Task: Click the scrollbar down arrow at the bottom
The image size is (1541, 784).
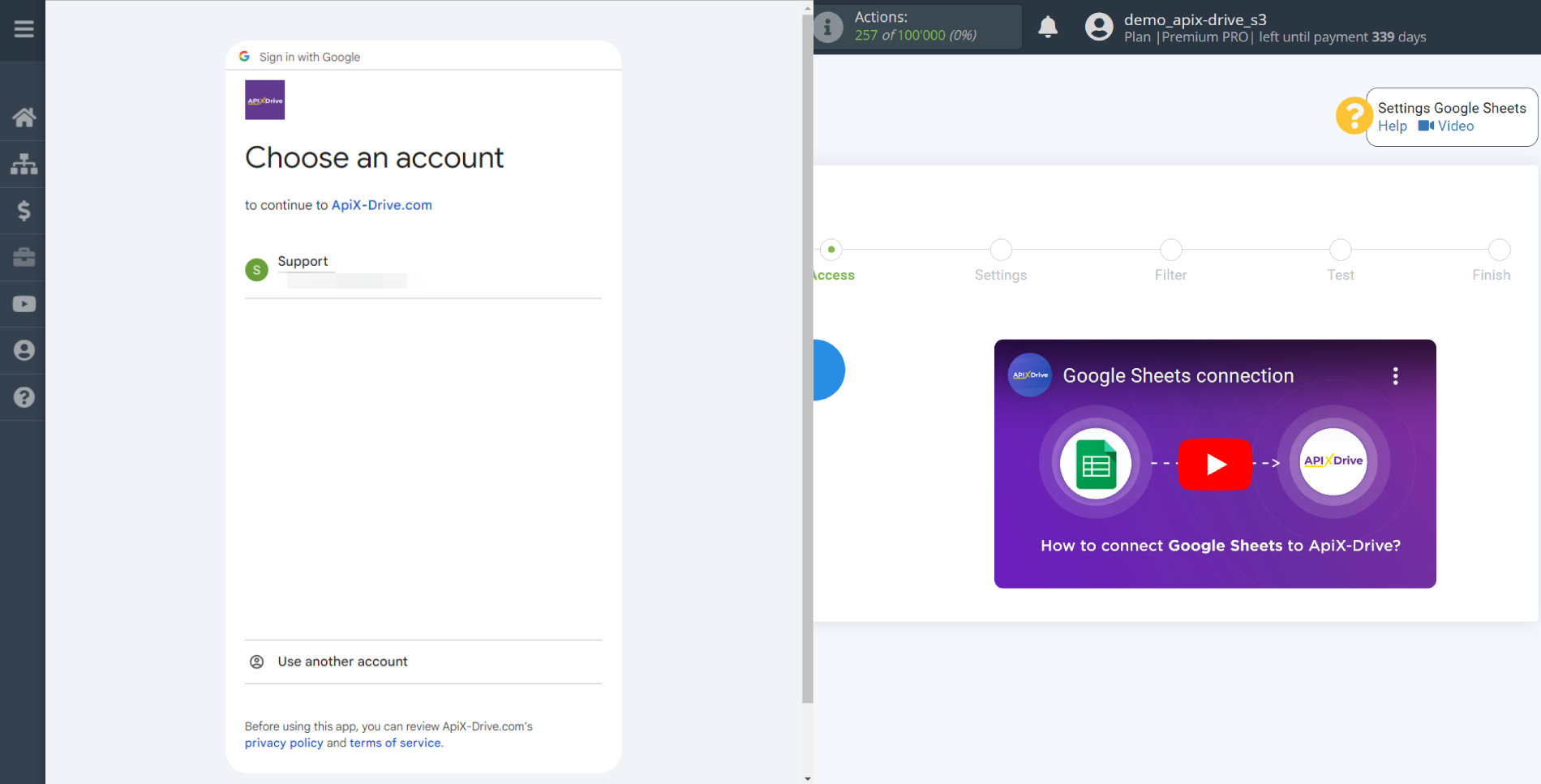Action: [x=807, y=778]
